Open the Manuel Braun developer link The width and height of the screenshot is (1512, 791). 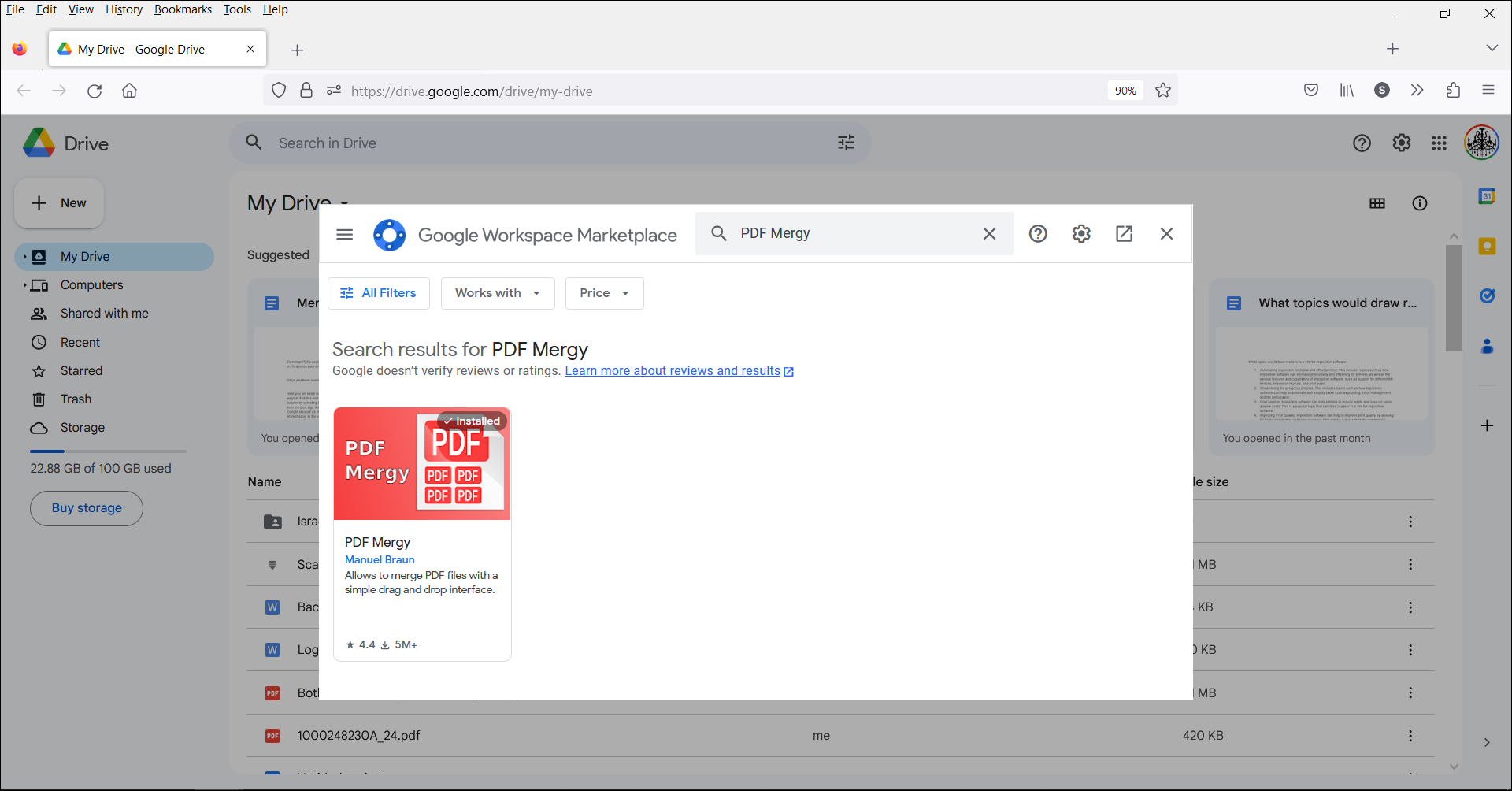click(x=380, y=559)
